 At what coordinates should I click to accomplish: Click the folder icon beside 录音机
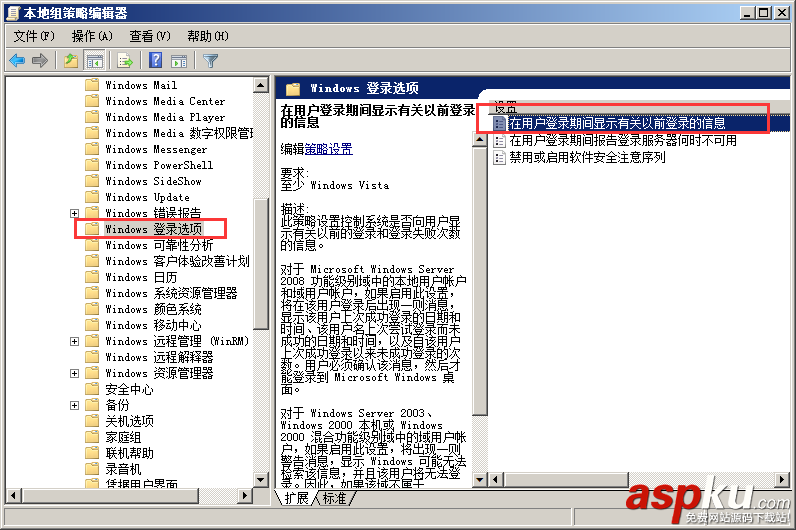pos(92,469)
